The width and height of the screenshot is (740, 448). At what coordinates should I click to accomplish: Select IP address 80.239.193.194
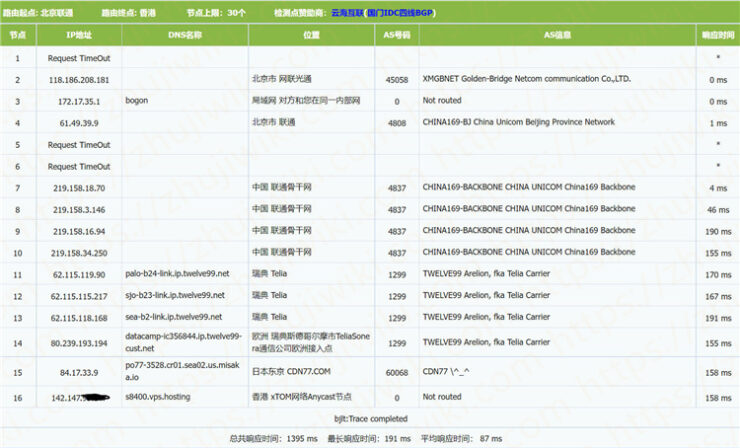tap(79, 343)
